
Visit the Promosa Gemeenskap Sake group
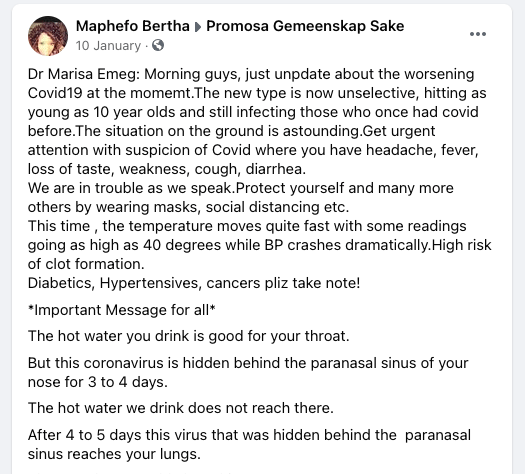pos(305,26)
